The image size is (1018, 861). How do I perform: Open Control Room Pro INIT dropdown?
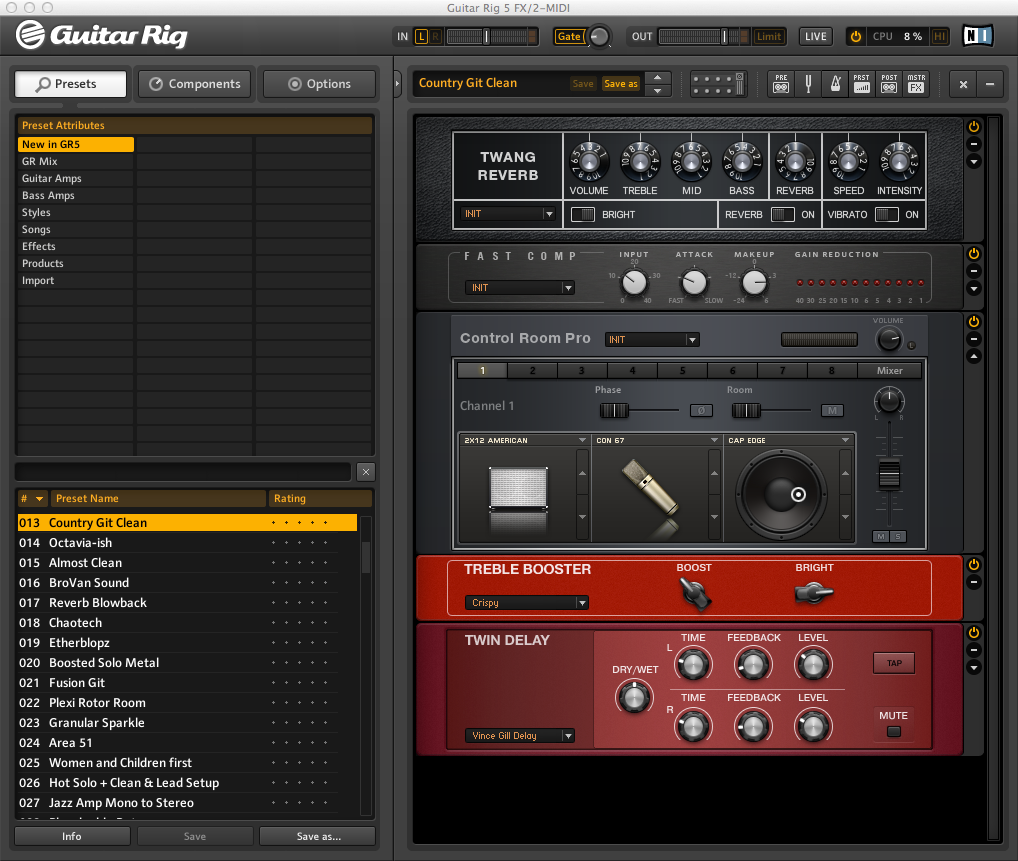[x=652, y=340]
